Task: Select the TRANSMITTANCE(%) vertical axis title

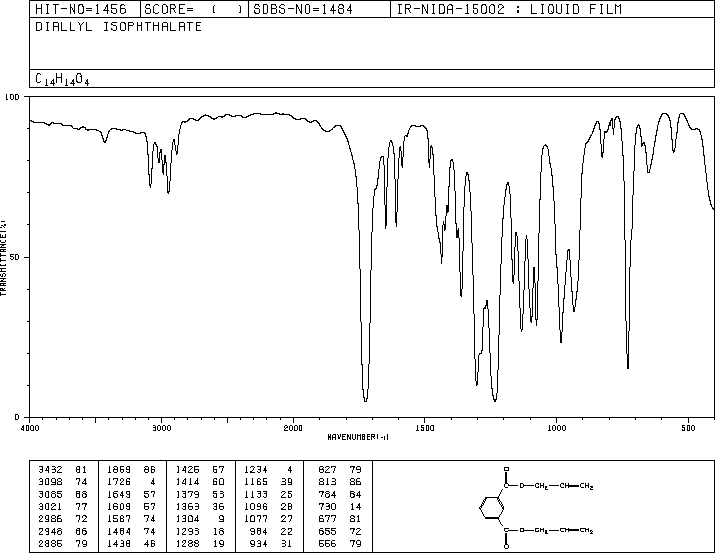Action: pyautogui.click(x=3, y=258)
